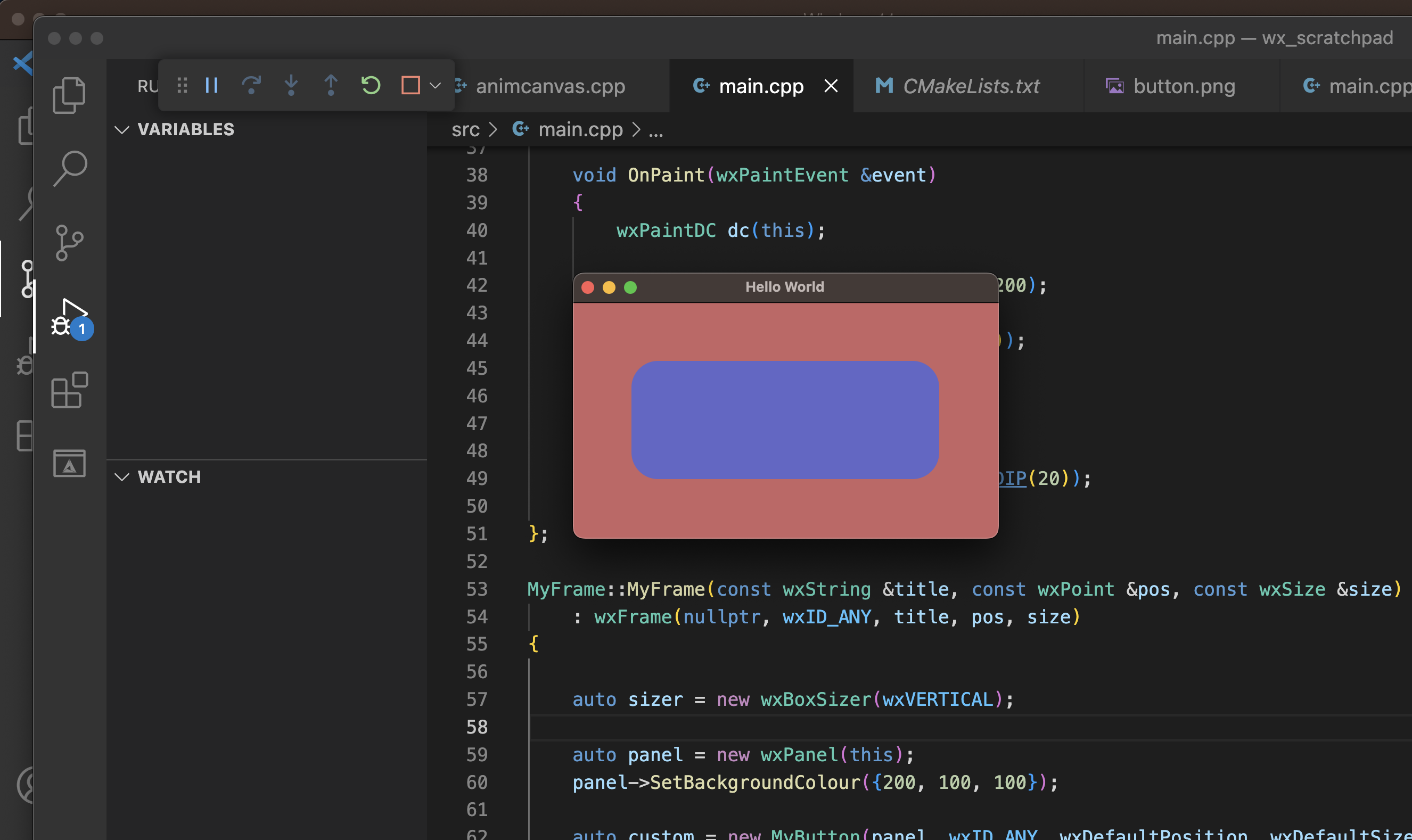Pause the running program in the debug toolbar

pos(211,86)
